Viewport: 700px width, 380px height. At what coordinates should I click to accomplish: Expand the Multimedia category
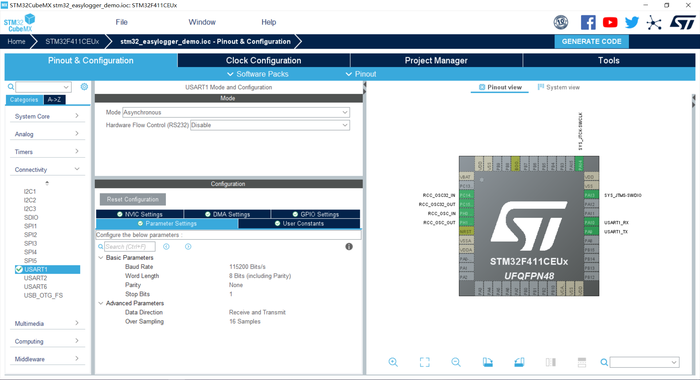[x=47, y=323]
